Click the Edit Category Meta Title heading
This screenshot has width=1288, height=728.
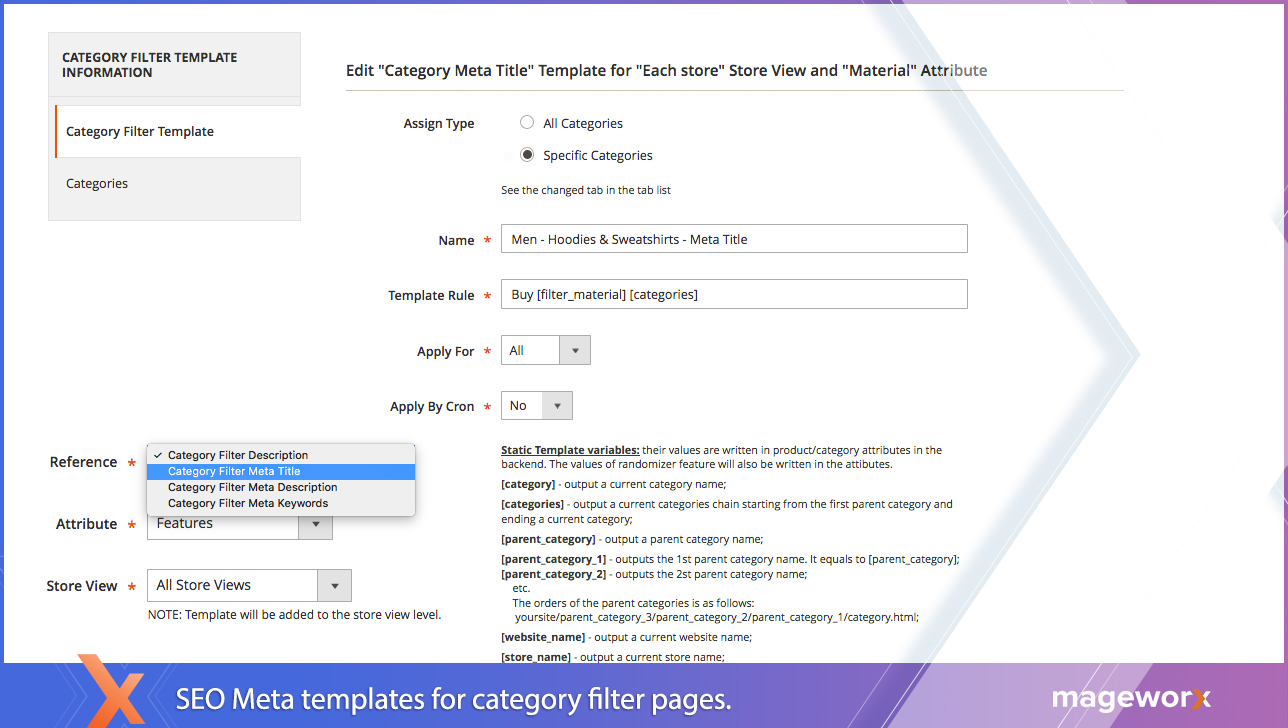(x=667, y=71)
